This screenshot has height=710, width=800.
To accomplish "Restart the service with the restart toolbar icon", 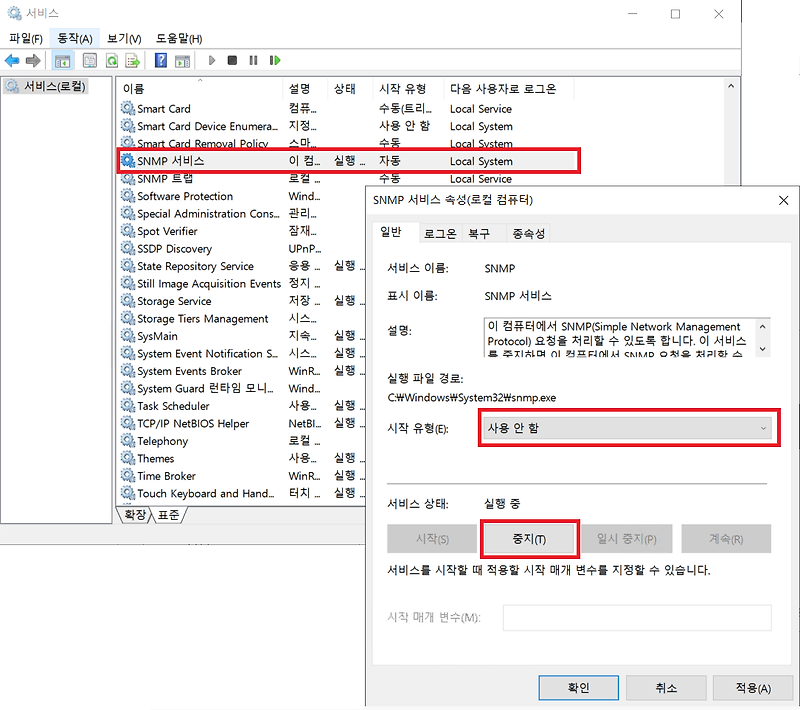I will tap(273, 60).
